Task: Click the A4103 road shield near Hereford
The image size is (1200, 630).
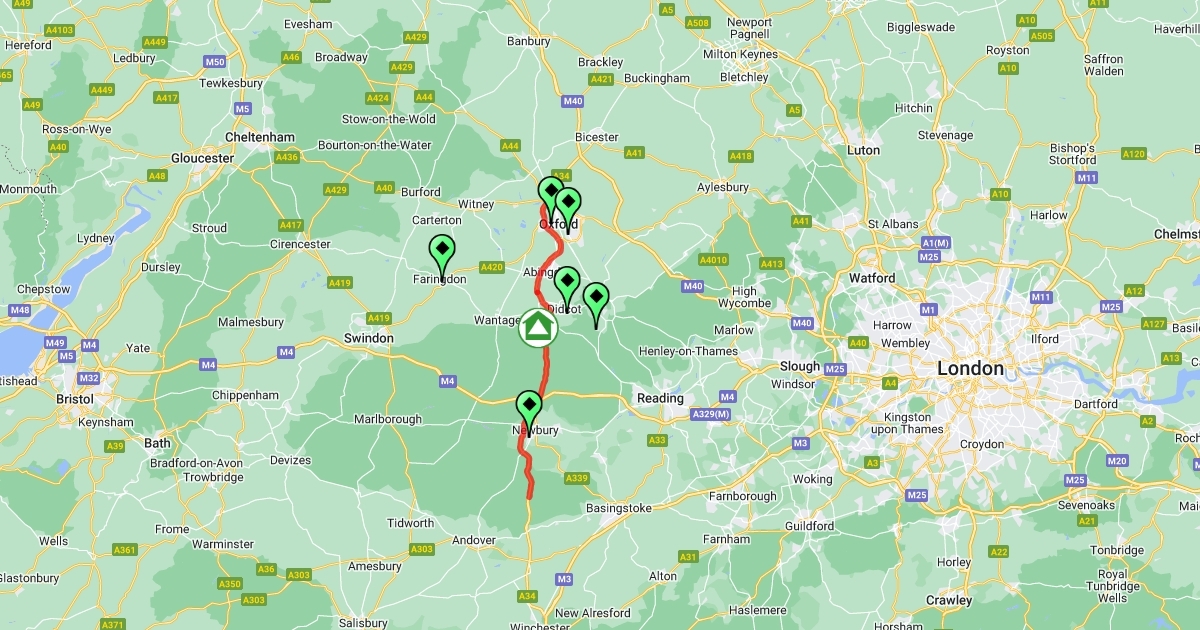Action: [60, 30]
